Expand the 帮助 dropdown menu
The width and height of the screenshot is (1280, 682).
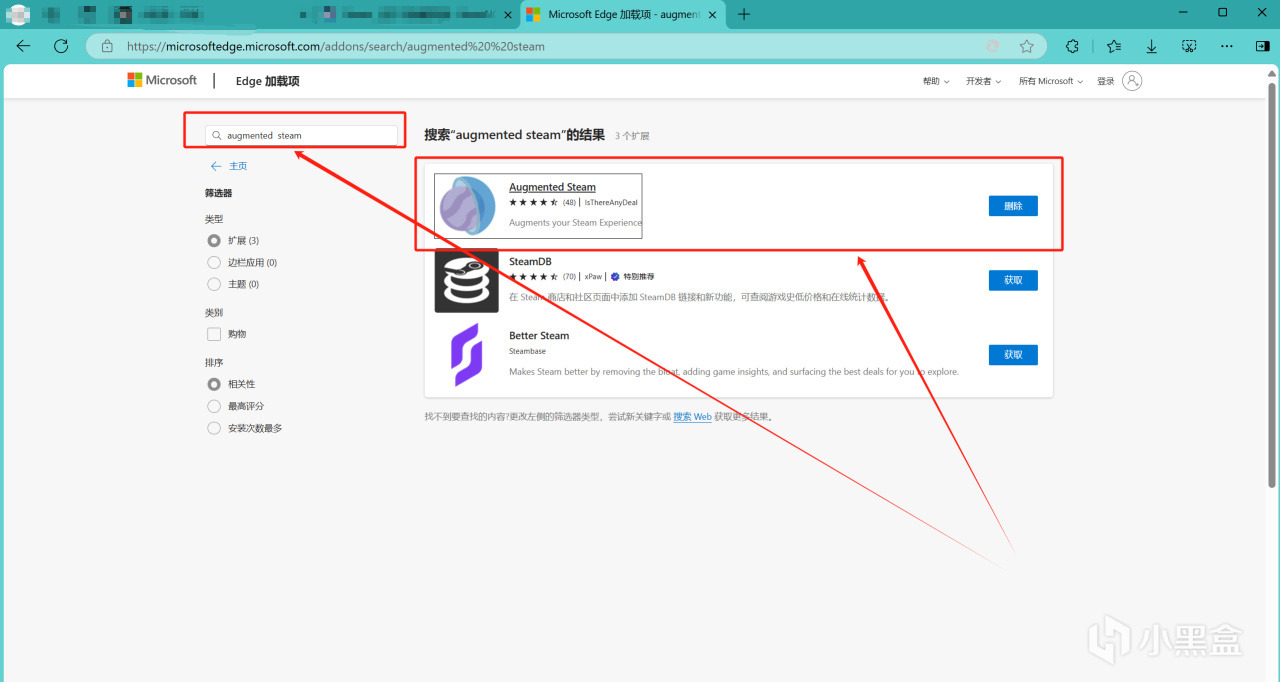(936, 81)
